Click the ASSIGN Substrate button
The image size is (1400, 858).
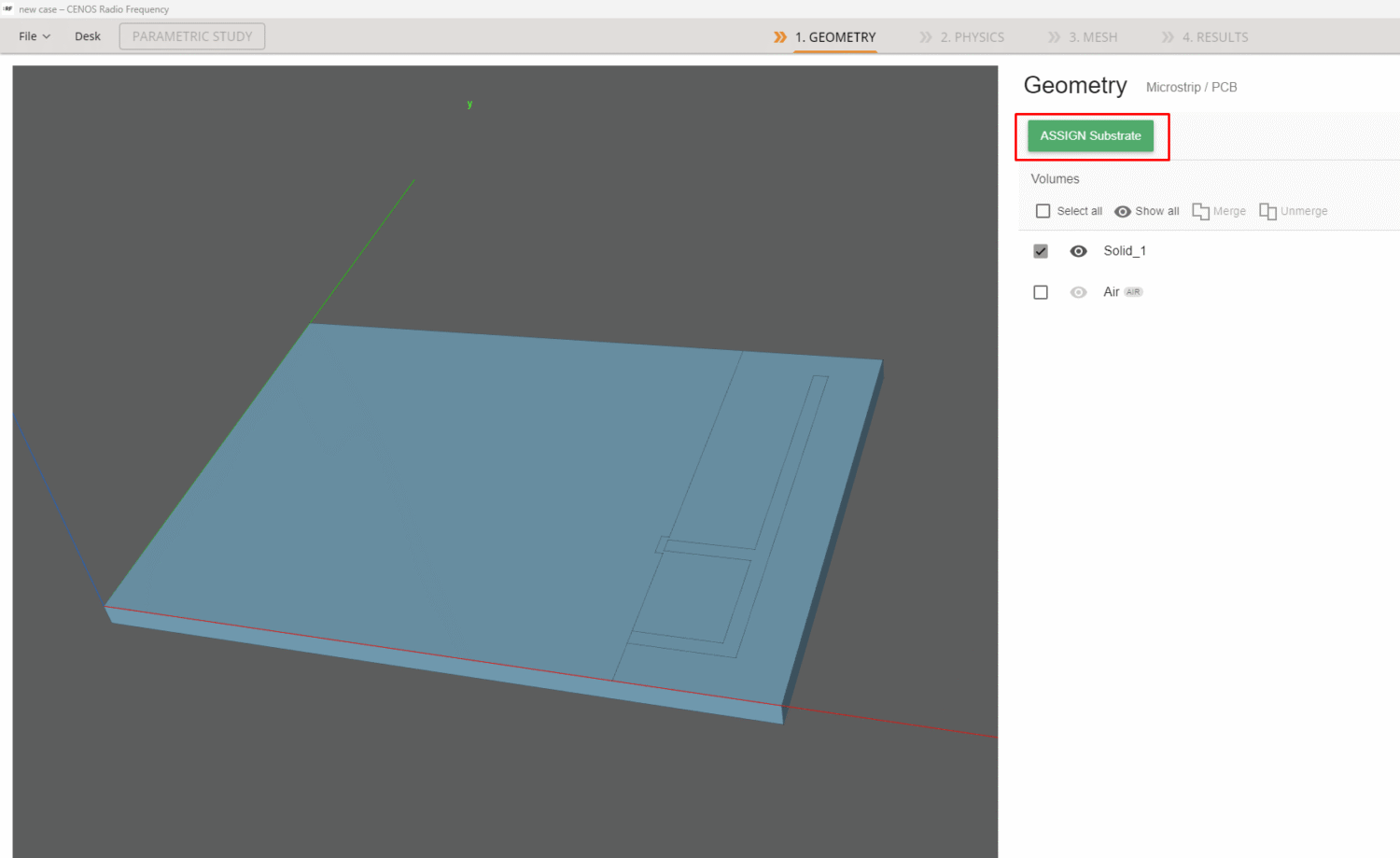coord(1089,135)
